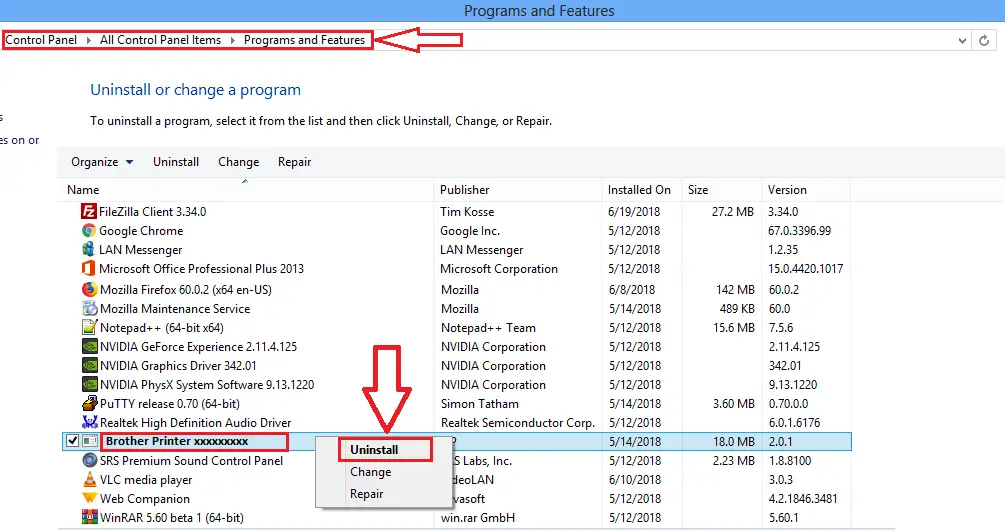
Task: Go to All Control Panel Items breadcrumb
Action: point(160,40)
